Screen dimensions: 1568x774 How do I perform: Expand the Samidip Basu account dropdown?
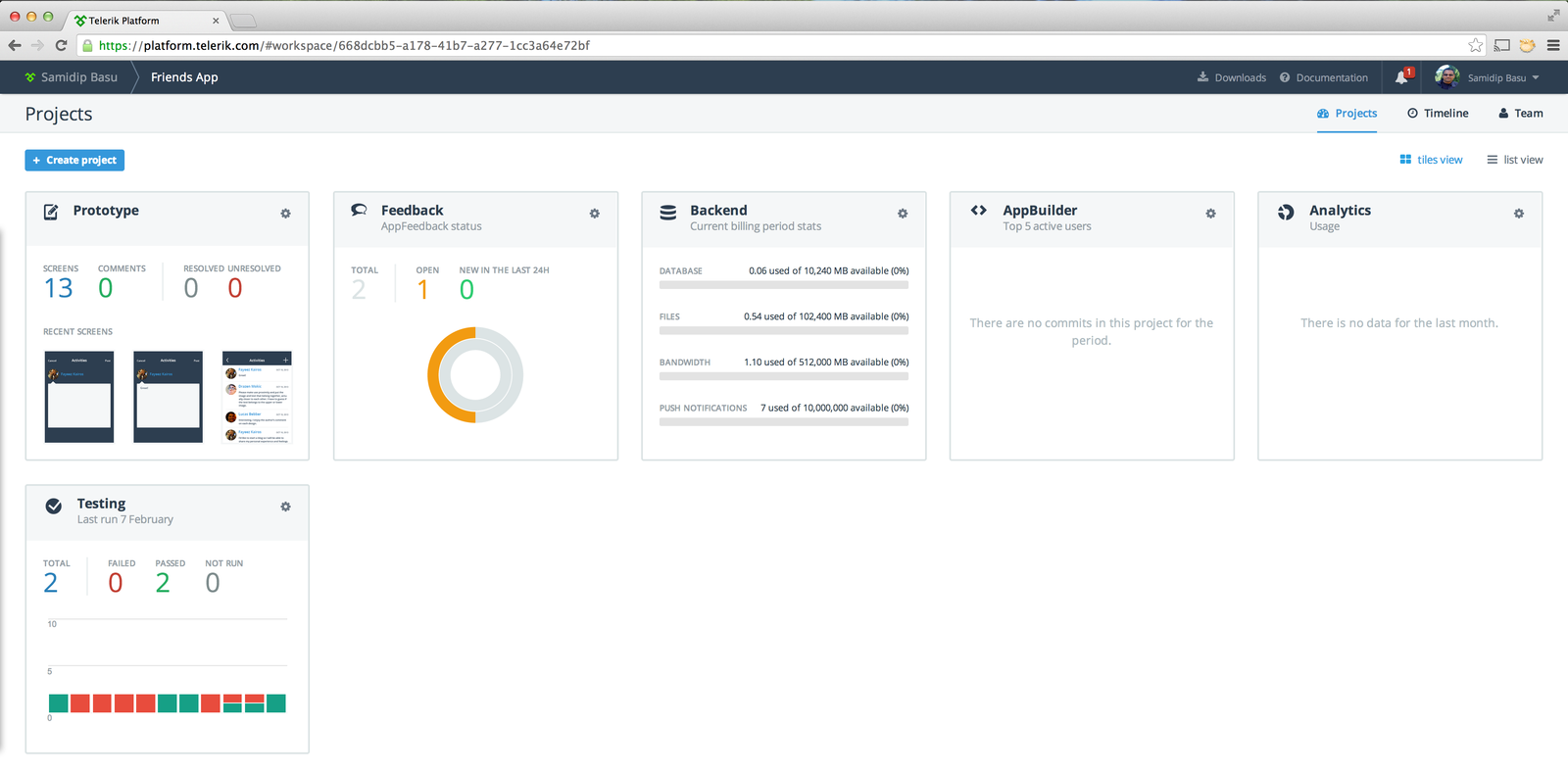pyautogui.click(x=1503, y=77)
